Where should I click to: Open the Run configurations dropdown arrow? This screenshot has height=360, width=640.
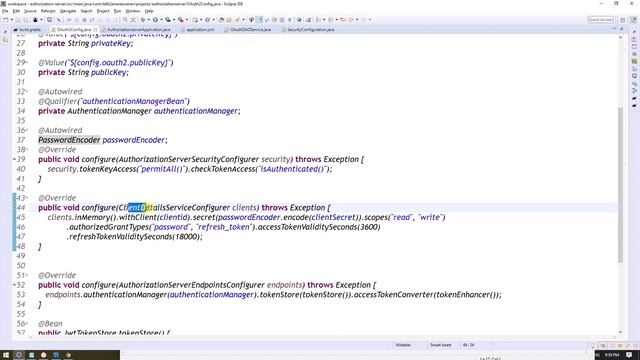pyautogui.click(x=161, y=20)
